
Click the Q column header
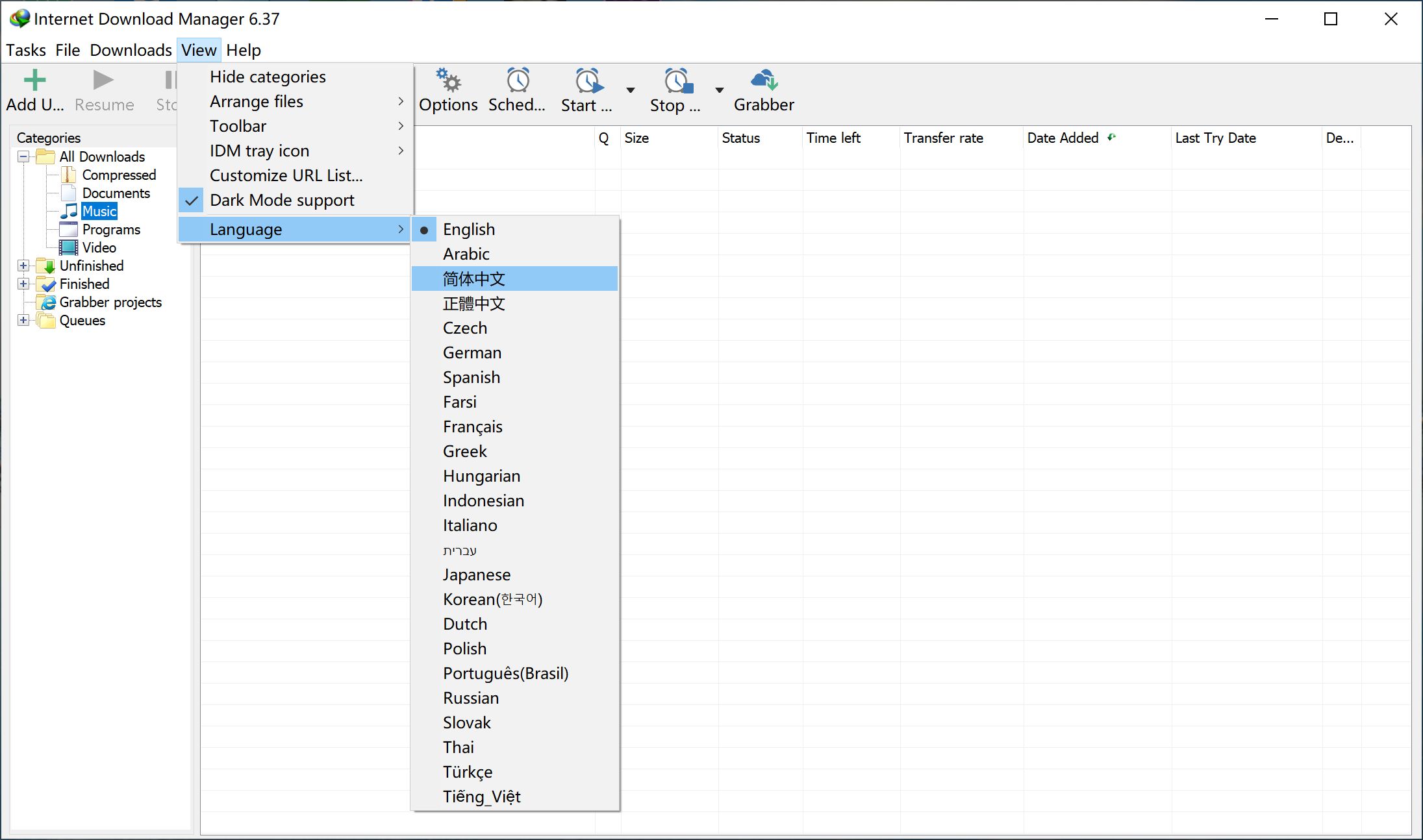tap(607, 138)
